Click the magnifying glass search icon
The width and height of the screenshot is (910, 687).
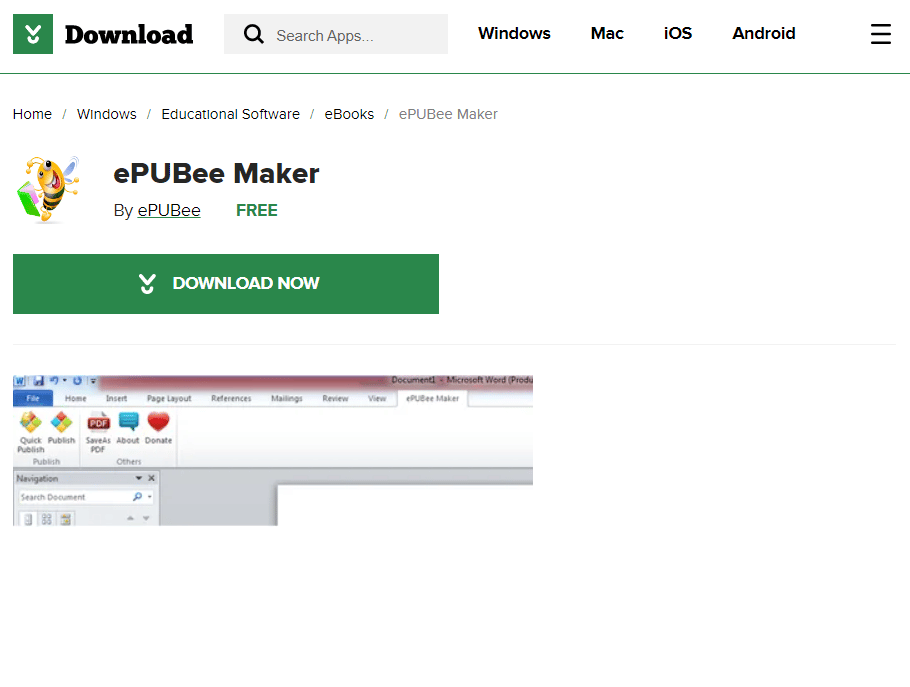tap(254, 34)
